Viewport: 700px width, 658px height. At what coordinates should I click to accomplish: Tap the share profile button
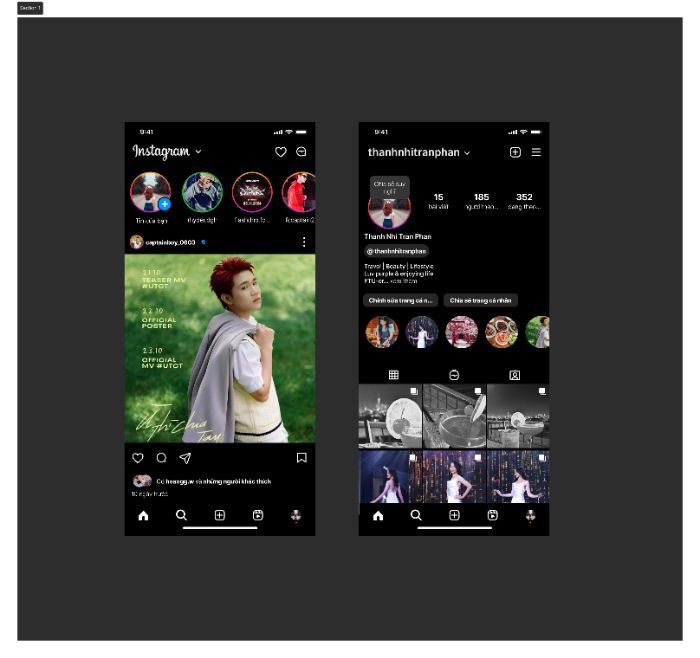[x=480, y=300]
